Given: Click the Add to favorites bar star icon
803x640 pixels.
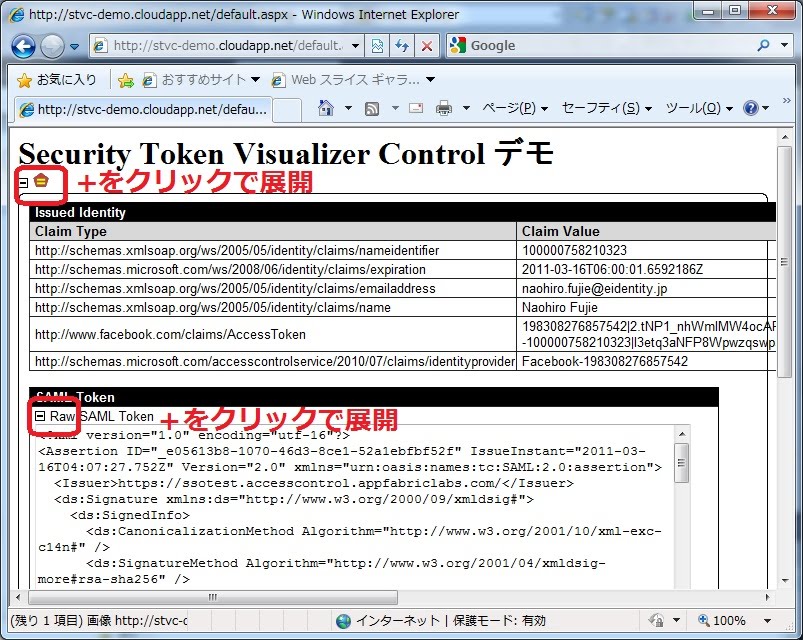Looking at the screenshot, I should point(125,80).
